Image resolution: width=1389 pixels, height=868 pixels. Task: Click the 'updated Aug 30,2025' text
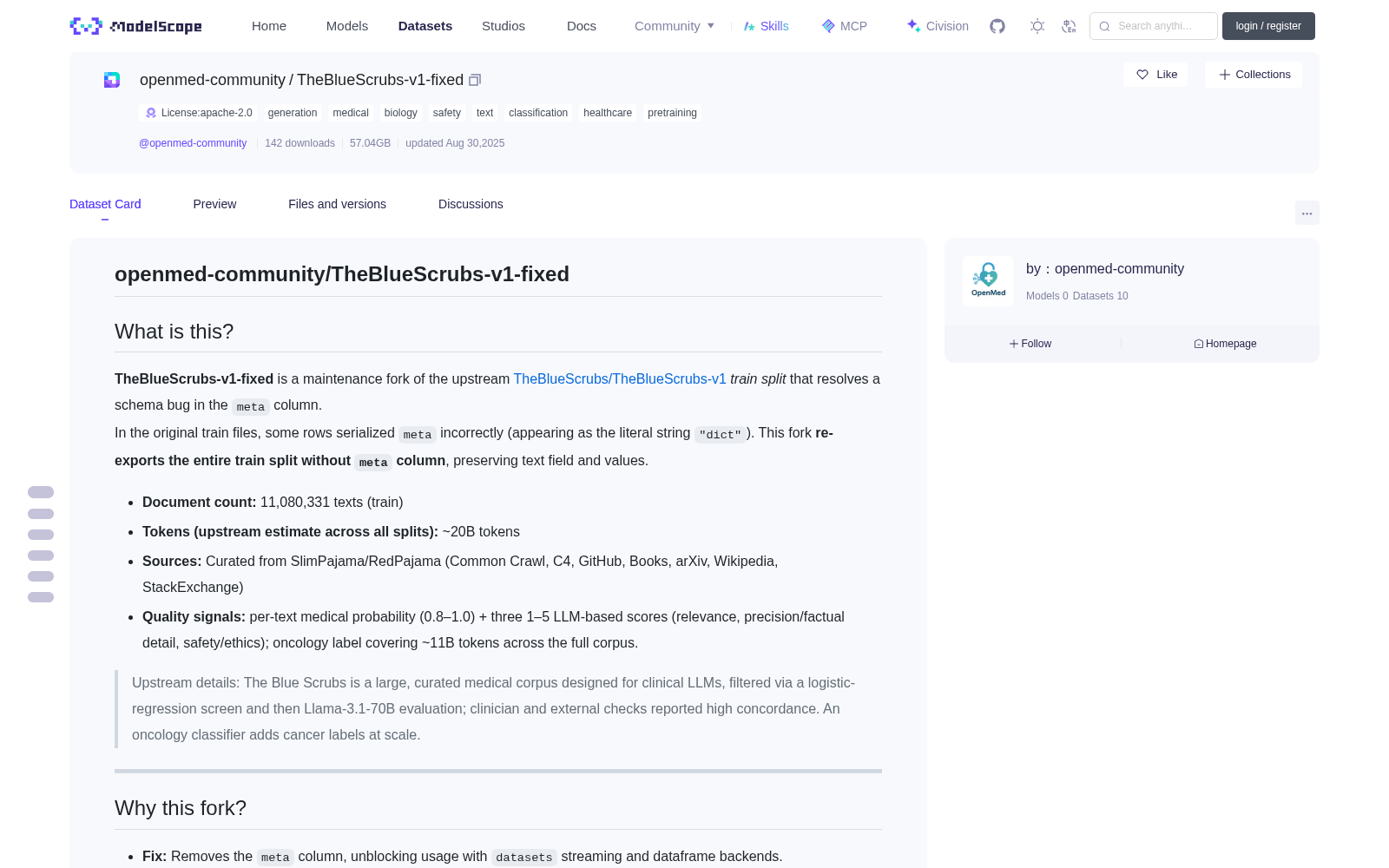tap(455, 143)
